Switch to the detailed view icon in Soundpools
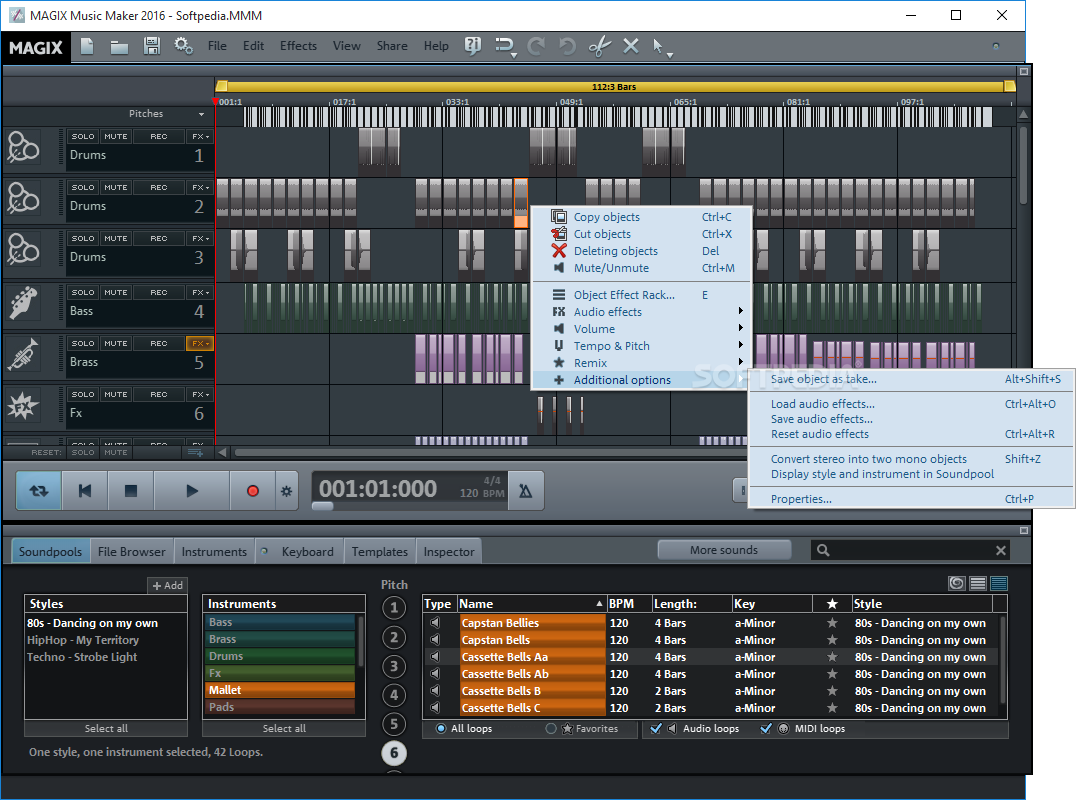The height and width of the screenshot is (800, 1076). click(999, 583)
